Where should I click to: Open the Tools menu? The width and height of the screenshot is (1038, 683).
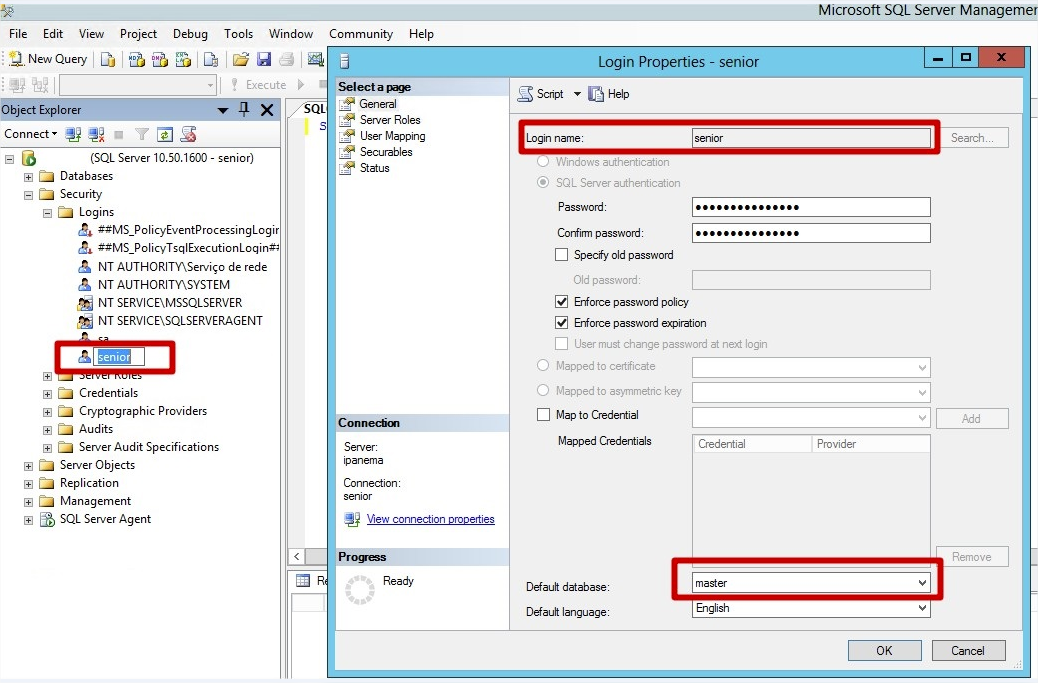[x=238, y=34]
